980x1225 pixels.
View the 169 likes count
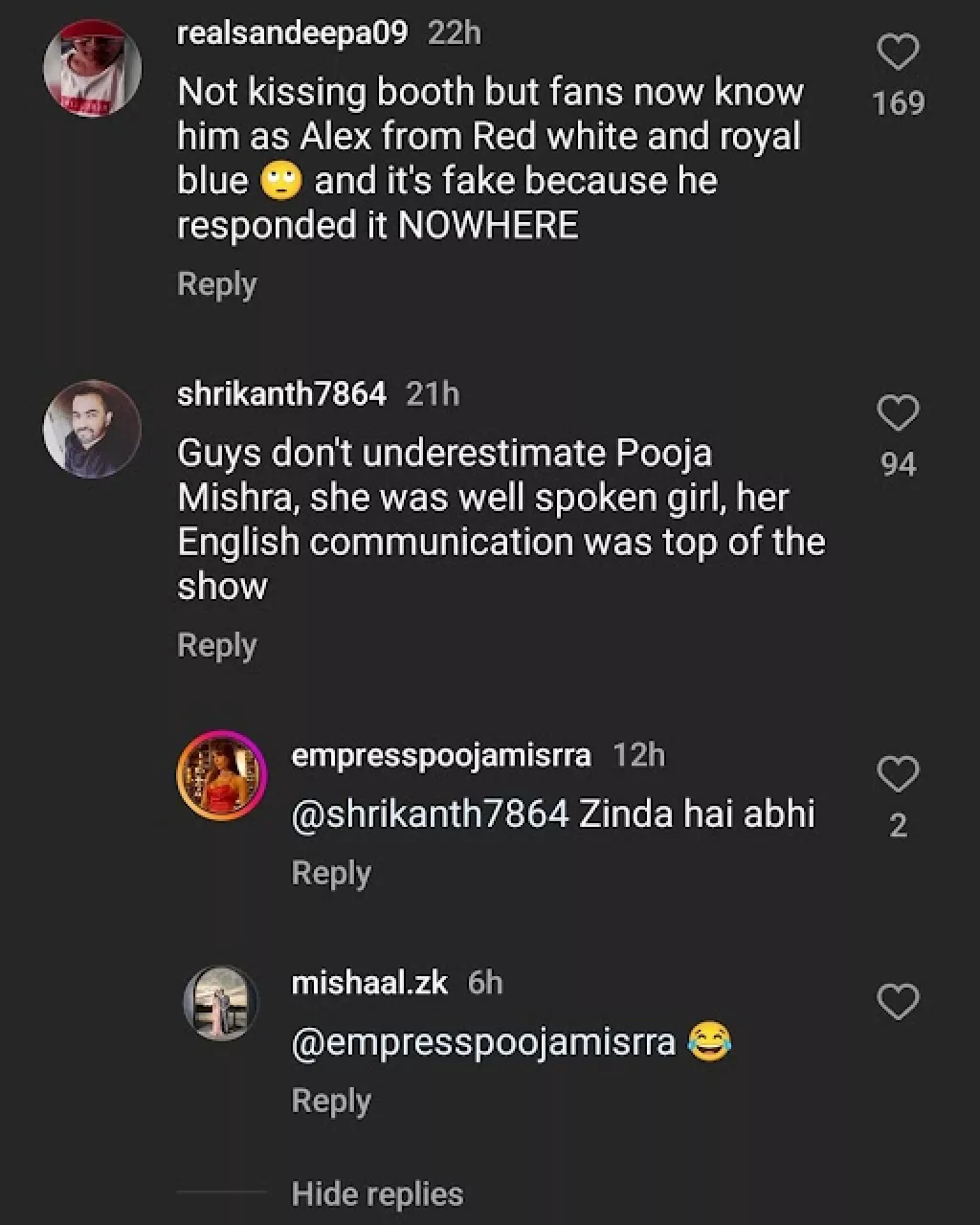(898, 102)
